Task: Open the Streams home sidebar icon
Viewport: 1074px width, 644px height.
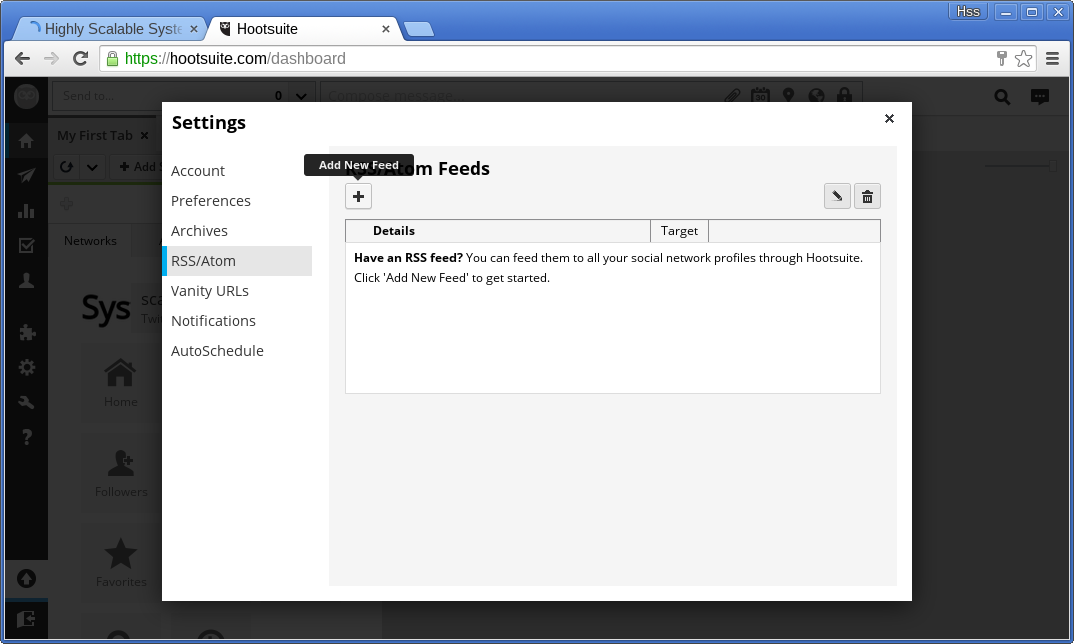Action: [x=26, y=141]
